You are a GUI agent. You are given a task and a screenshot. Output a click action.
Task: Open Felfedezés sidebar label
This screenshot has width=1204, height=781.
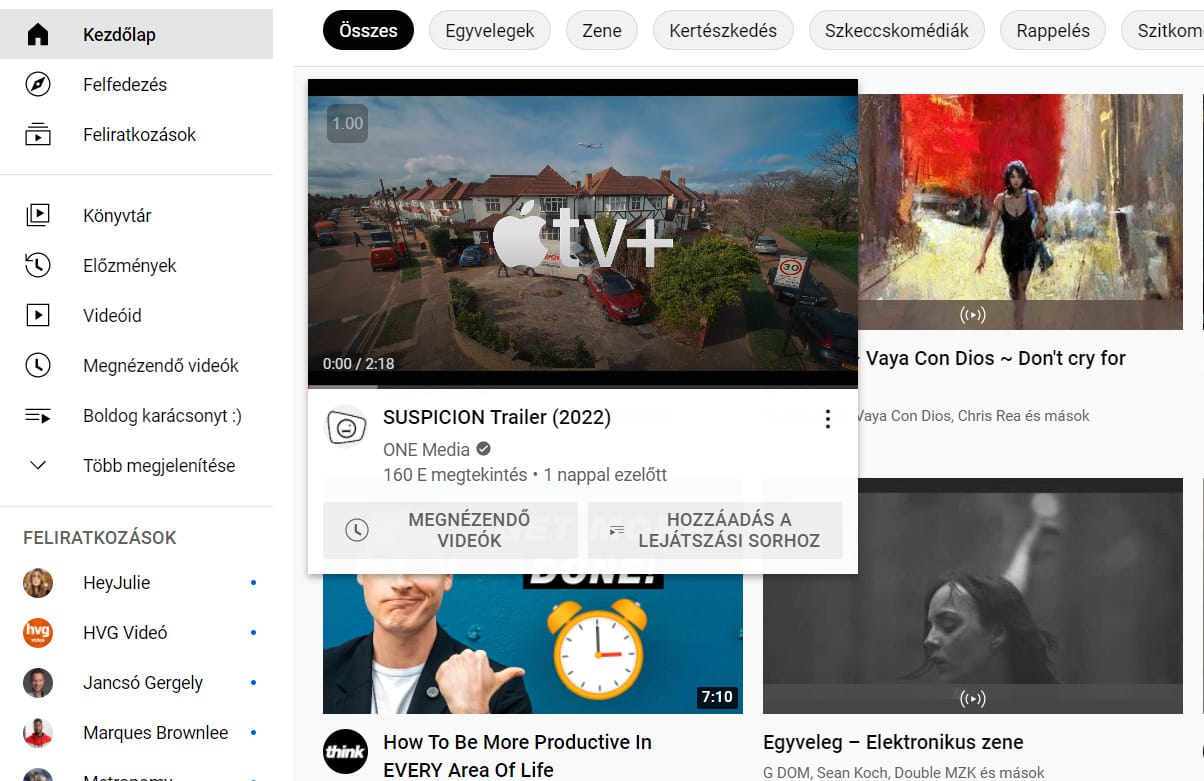tap(125, 85)
